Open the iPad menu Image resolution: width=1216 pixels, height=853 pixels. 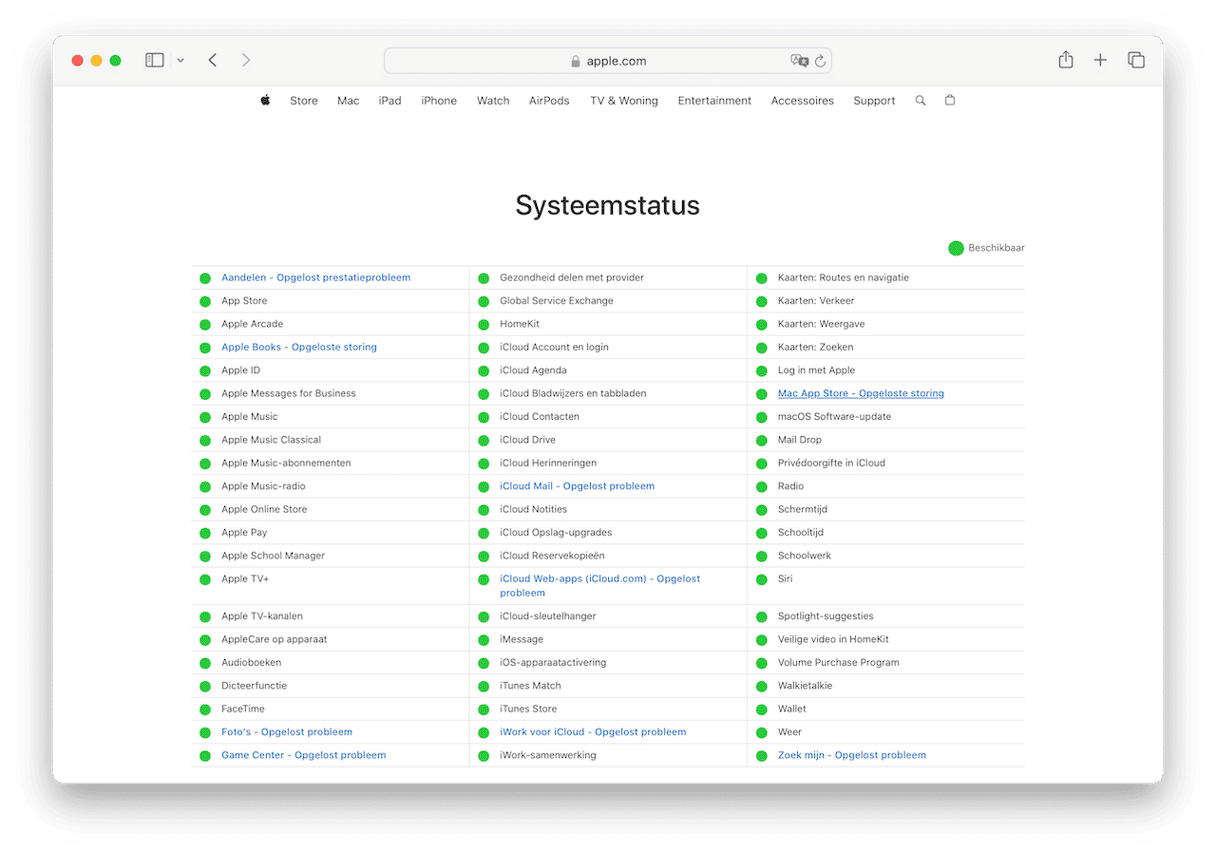(x=390, y=101)
